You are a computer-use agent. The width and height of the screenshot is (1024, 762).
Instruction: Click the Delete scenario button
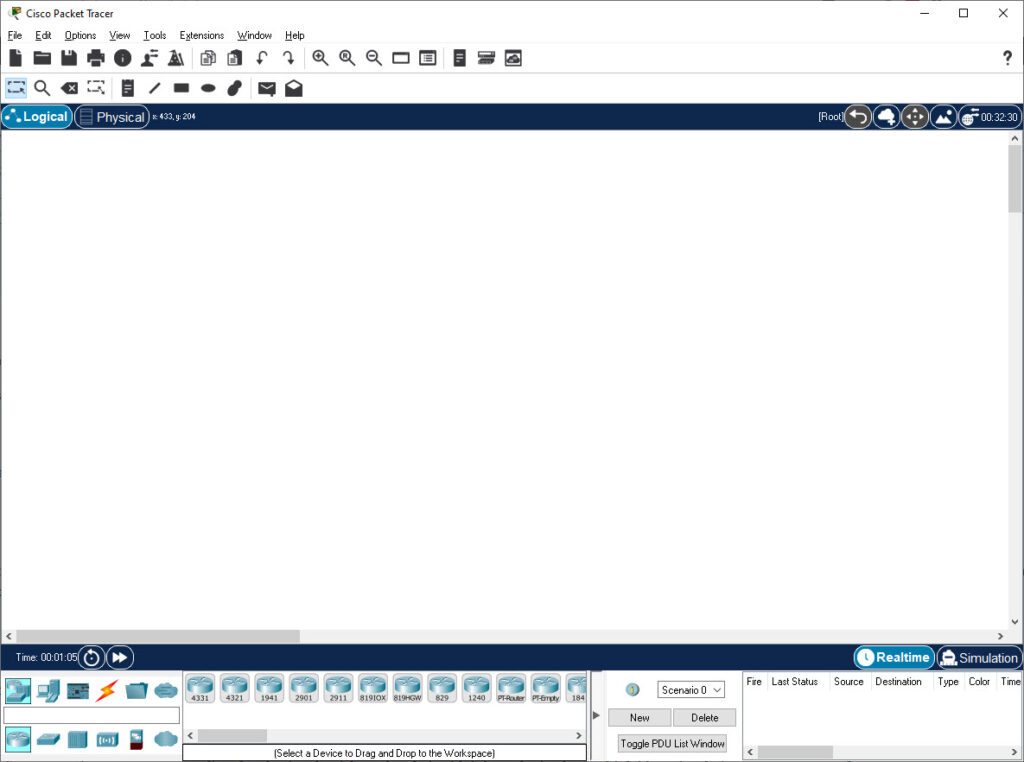pos(705,718)
